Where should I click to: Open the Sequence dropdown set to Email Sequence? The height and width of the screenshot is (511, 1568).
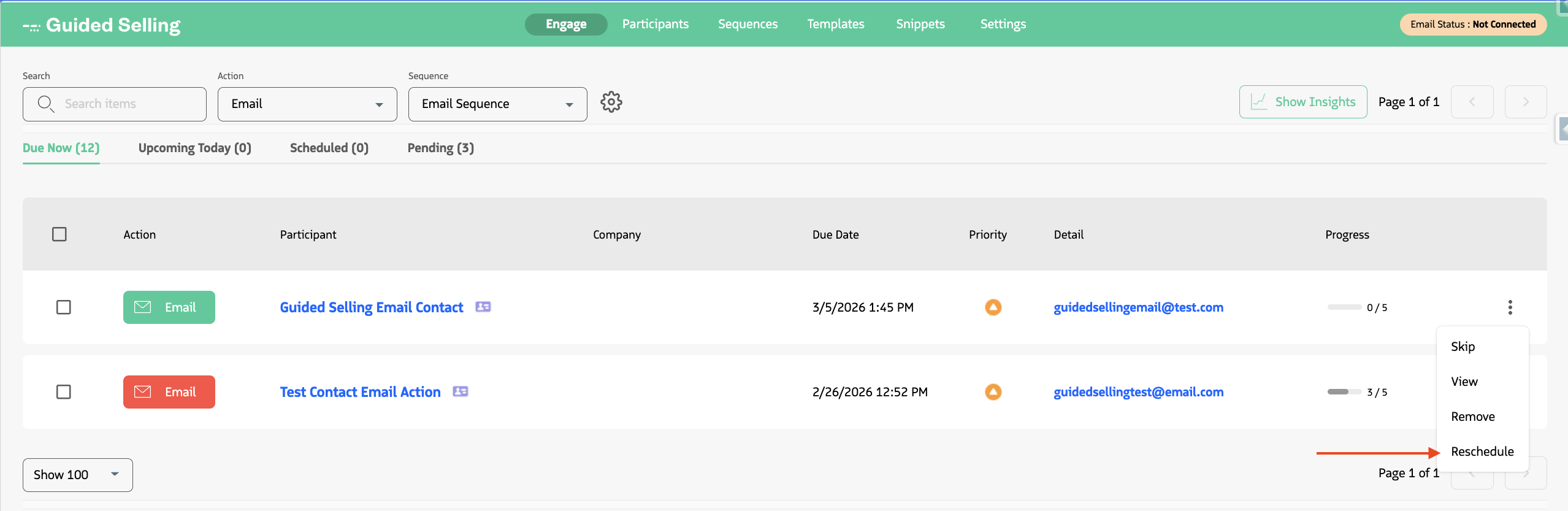pyautogui.click(x=497, y=104)
